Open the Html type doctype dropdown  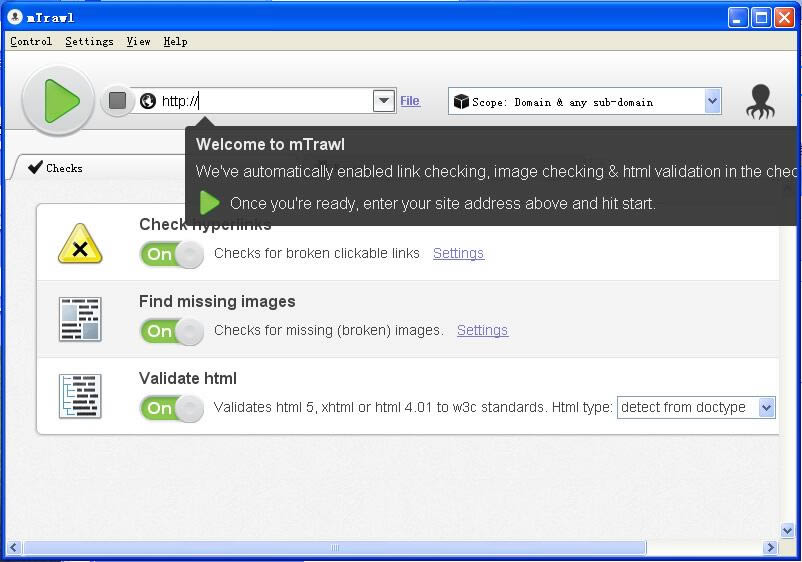[766, 407]
